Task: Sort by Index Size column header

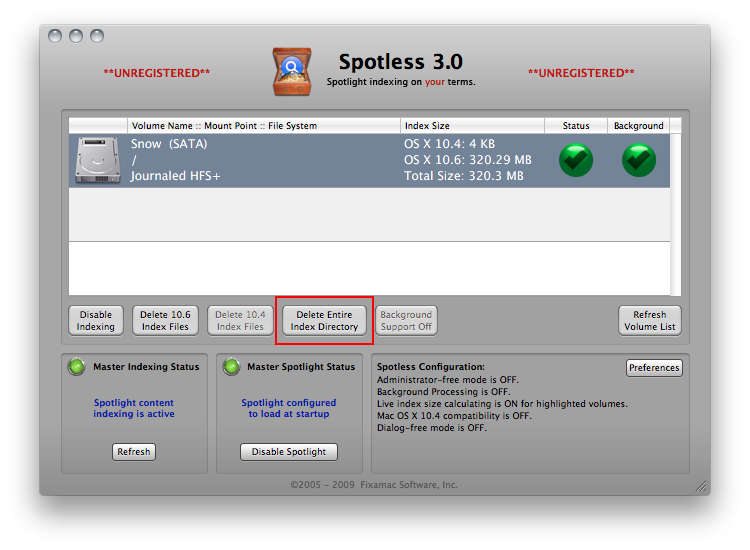Action: [470, 126]
